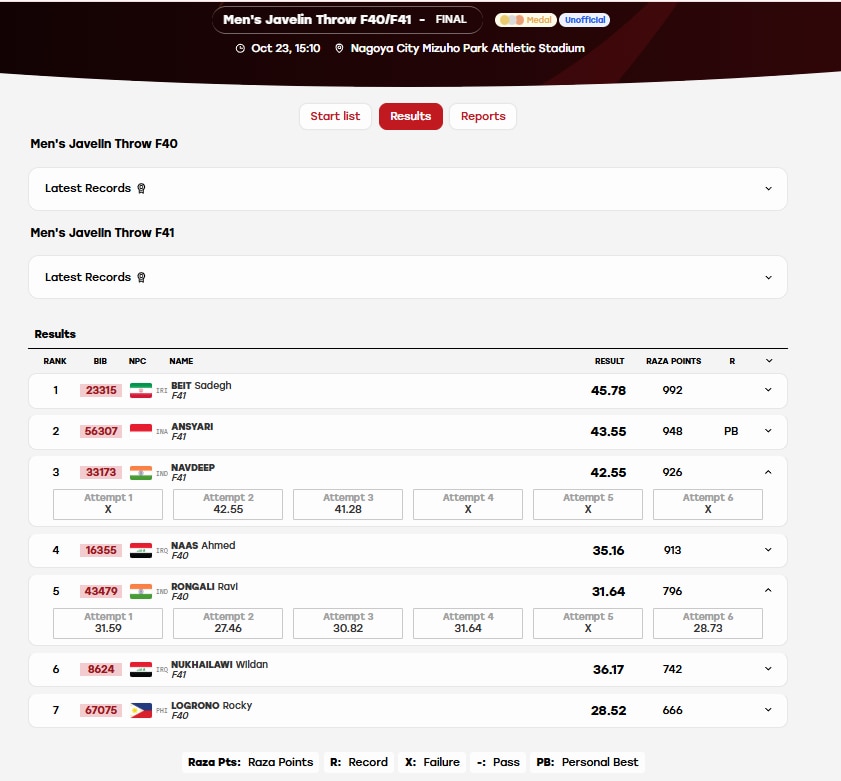Open athlete name BEIT Sadegh
Screen dimensions: 841x781
[x=201, y=385]
